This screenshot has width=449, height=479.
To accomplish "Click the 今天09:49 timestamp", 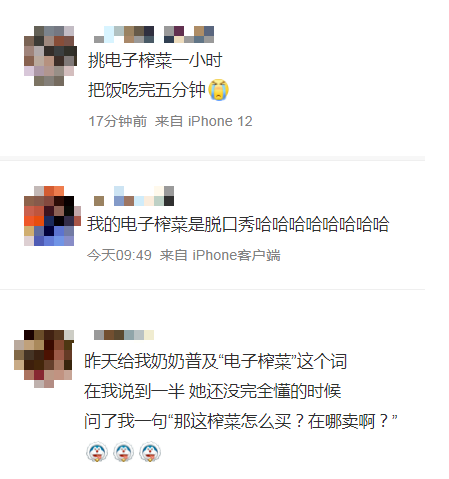I will pyautogui.click(x=119, y=255).
